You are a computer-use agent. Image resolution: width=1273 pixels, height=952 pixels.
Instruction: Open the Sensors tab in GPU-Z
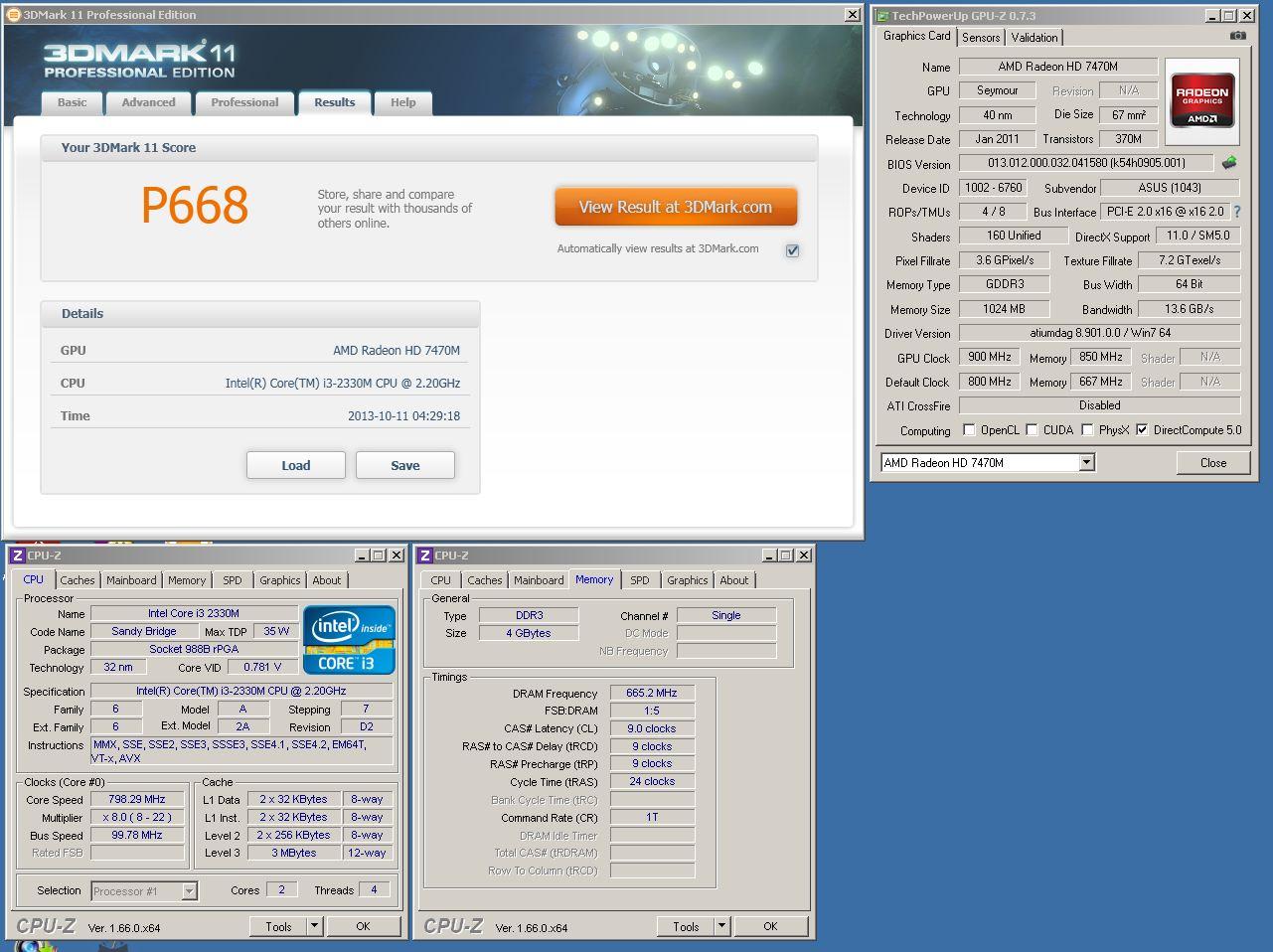click(x=981, y=38)
